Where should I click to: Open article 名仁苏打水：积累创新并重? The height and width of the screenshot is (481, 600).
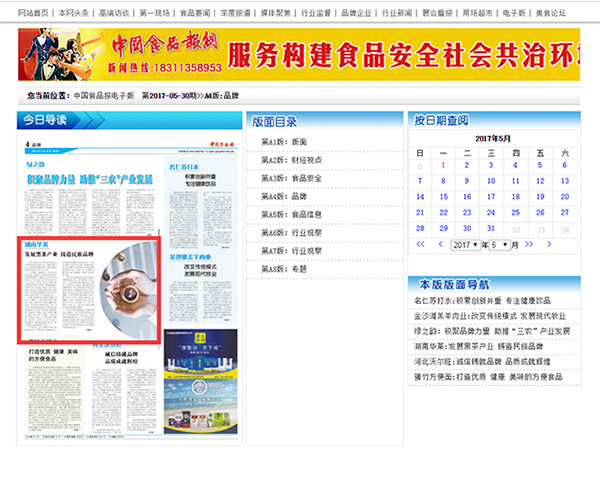point(490,300)
